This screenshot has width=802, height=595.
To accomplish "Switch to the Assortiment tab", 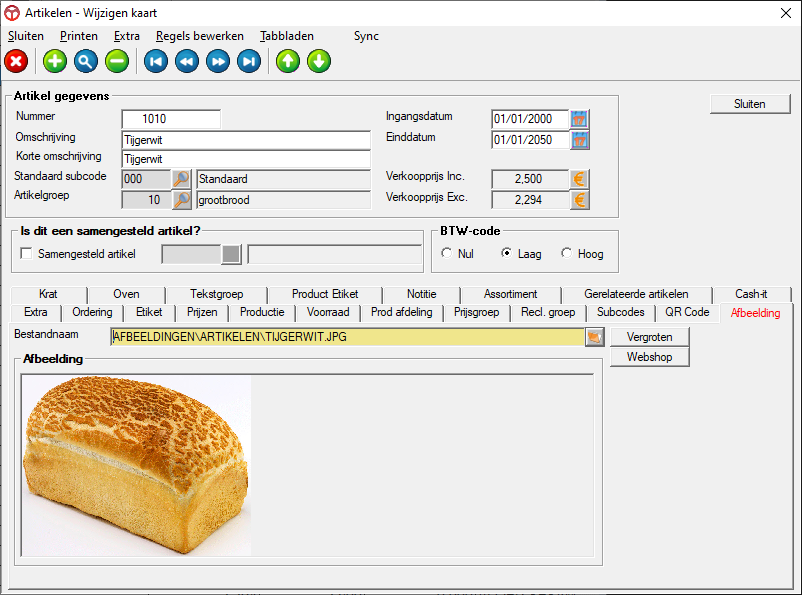I will (x=510, y=294).
